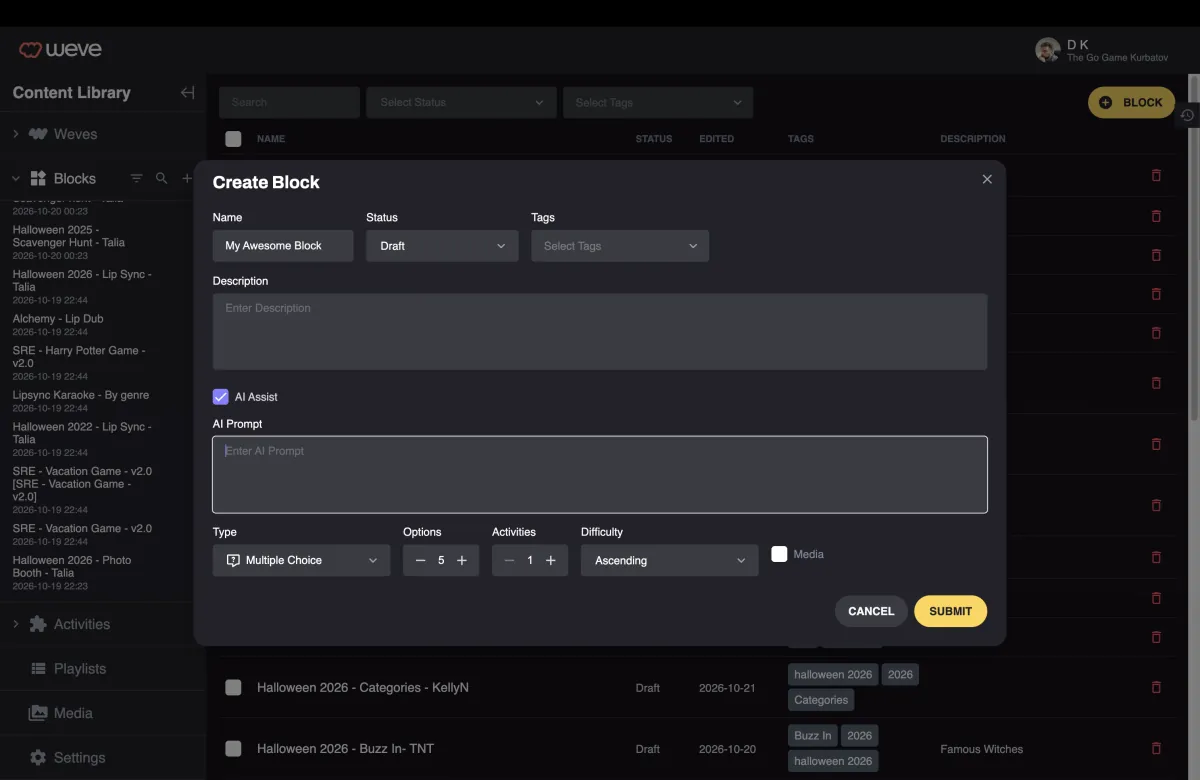This screenshot has height=780, width=1200.
Task: Click the add block plus icon in sidebar
Action: pyautogui.click(x=187, y=178)
